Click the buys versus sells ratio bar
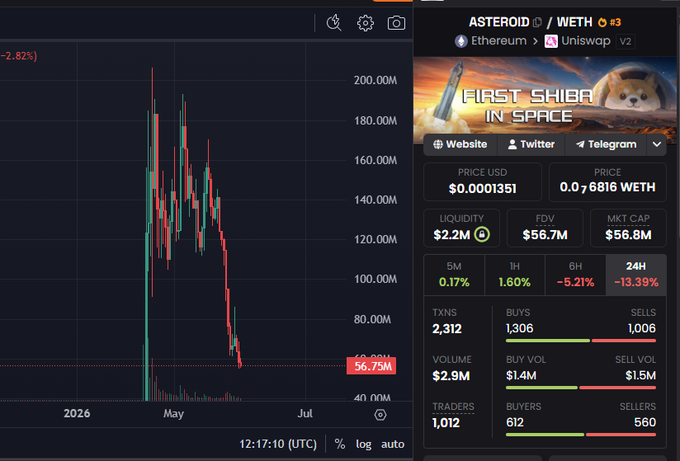The width and height of the screenshot is (680, 461). (581, 341)
